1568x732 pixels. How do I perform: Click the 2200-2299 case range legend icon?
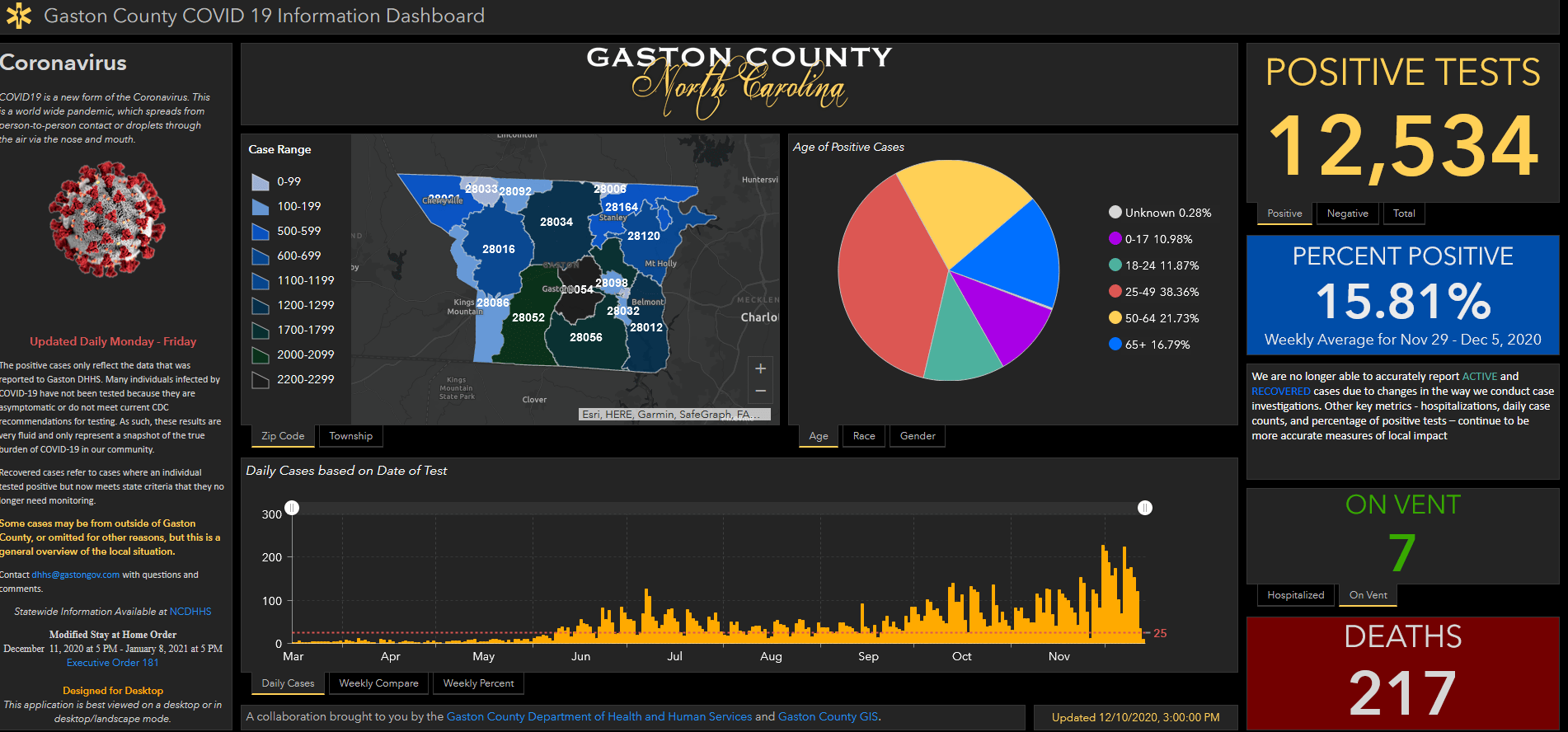(x=261, y=379)
